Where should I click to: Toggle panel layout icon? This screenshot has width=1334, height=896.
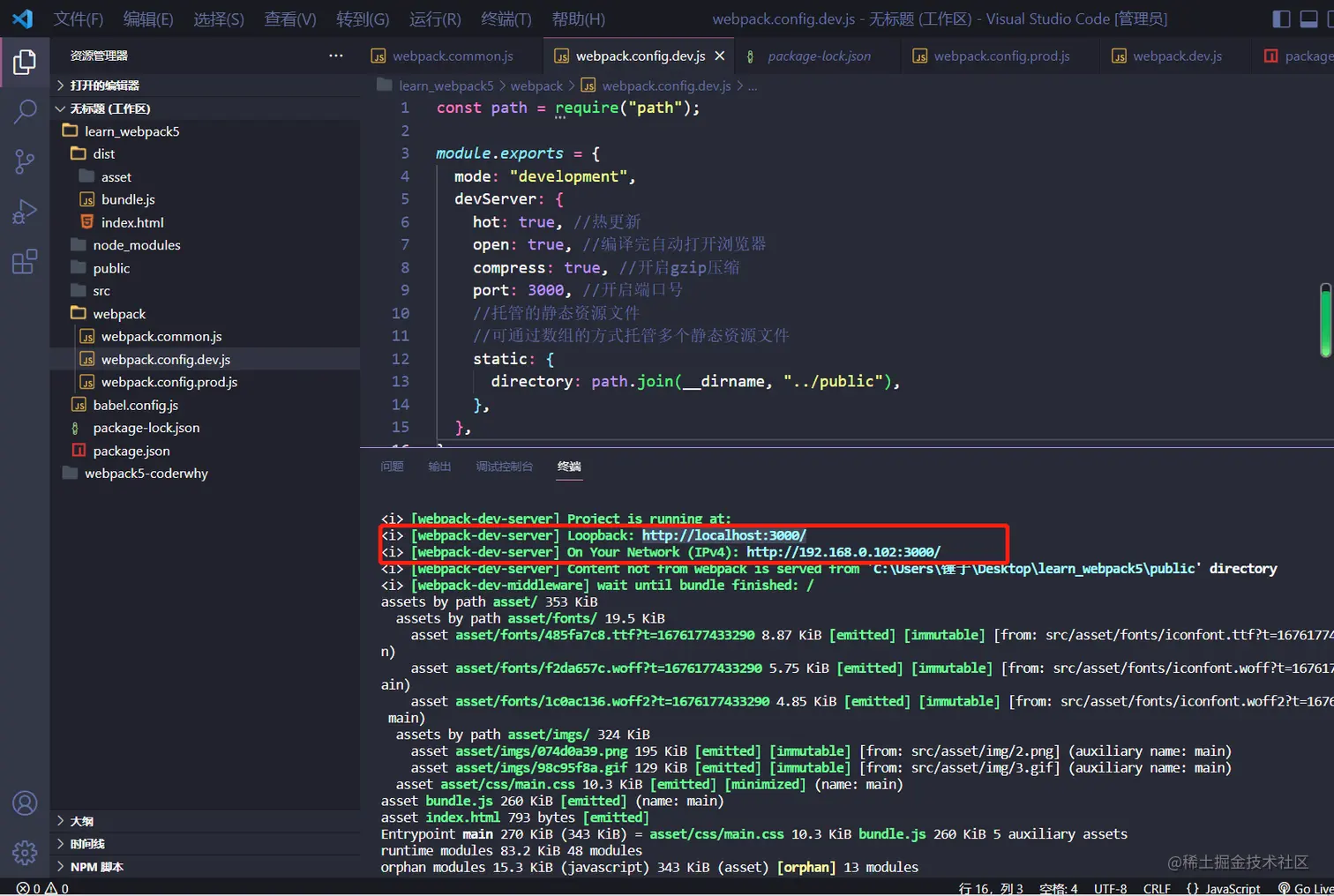click(1309, 19)
